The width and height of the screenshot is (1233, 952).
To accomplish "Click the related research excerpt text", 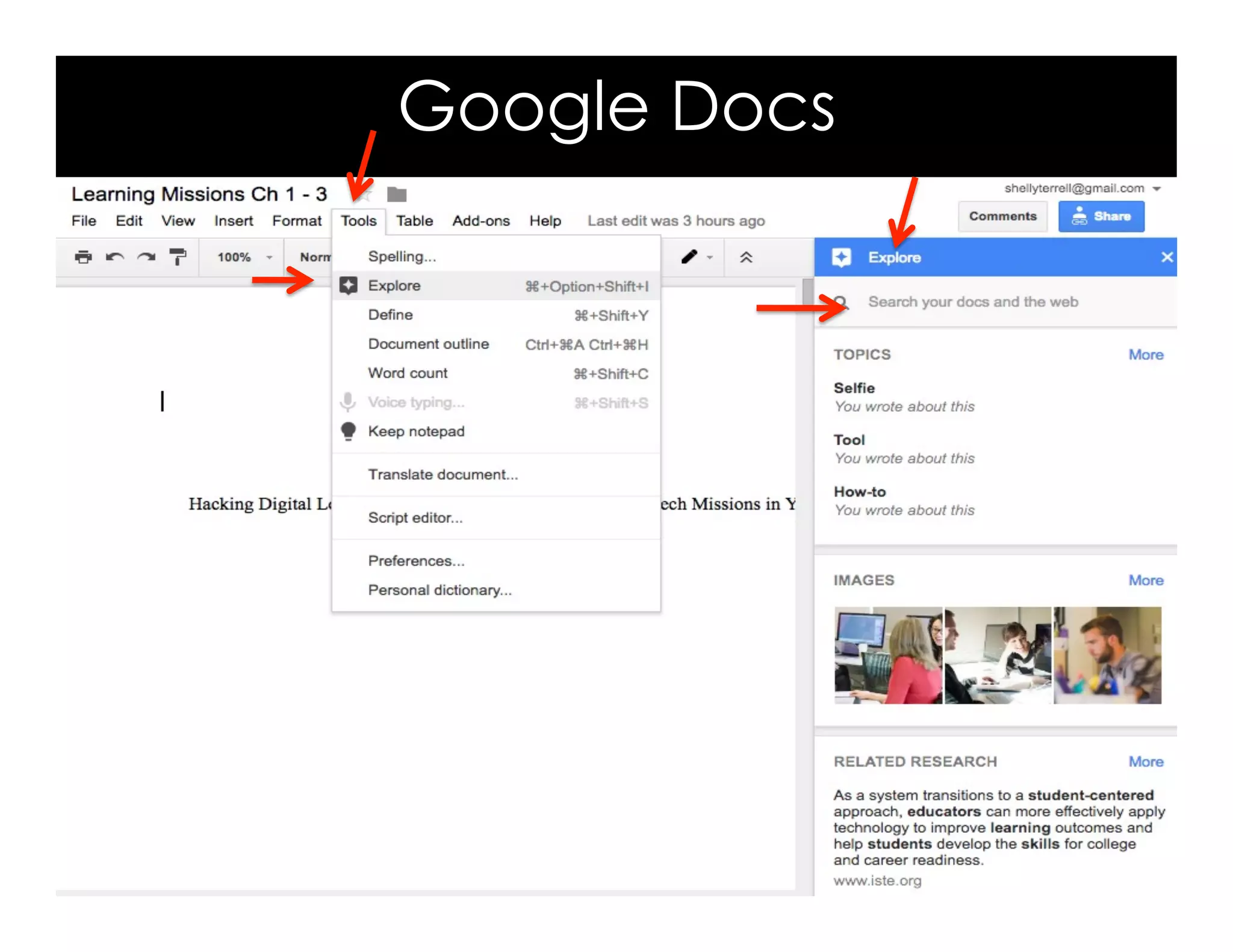I will coord(999,827).
